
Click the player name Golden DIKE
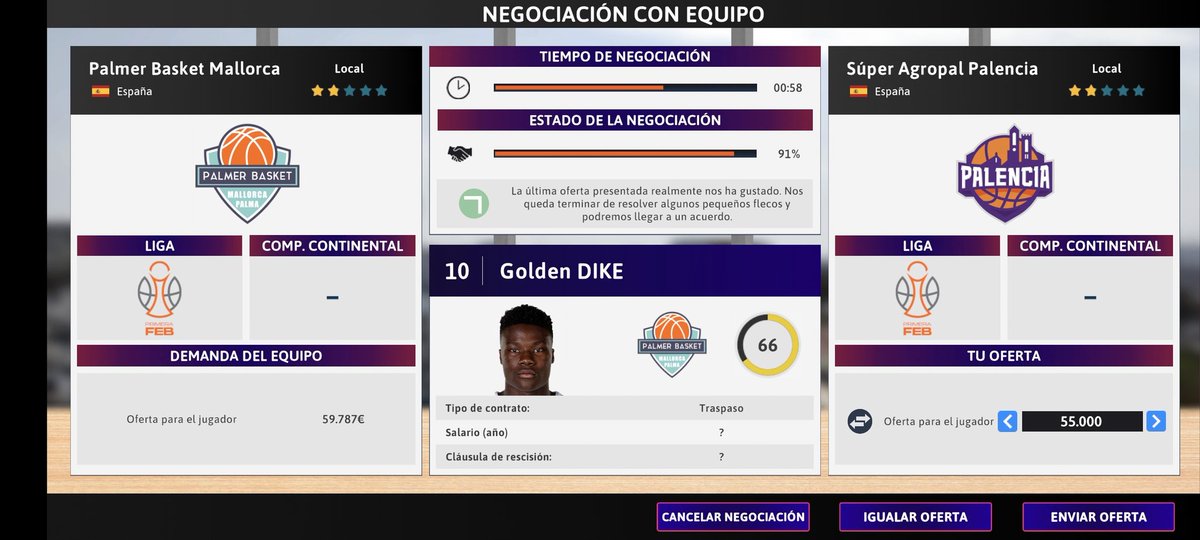pyautogui.click(x=561, y=271)
